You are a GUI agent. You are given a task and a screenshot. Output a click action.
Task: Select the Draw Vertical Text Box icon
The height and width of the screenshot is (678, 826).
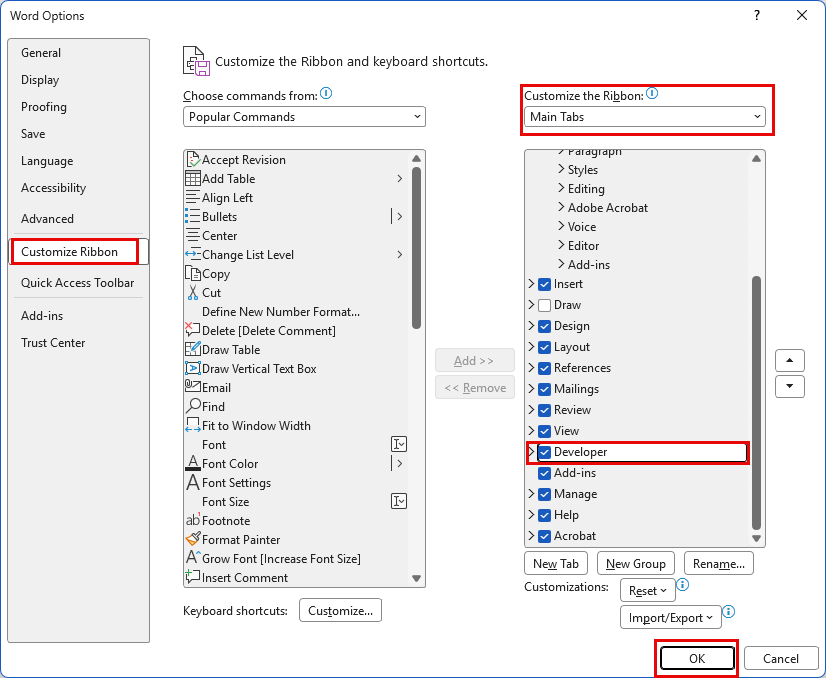(x=193, y=368)
